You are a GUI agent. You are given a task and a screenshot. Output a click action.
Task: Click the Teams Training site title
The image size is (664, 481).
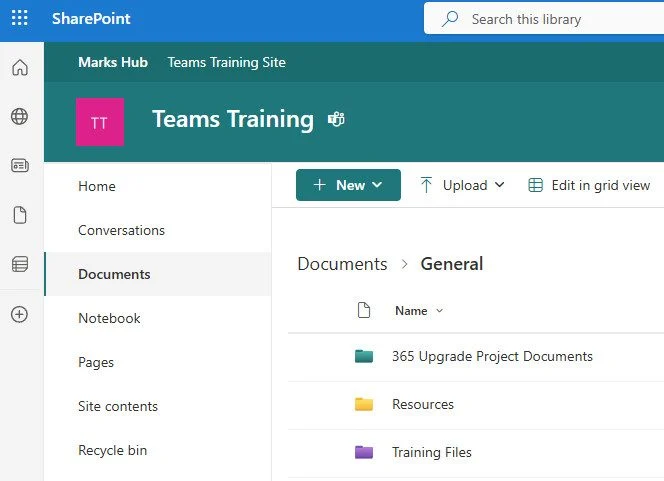click(x=233, y=119)
